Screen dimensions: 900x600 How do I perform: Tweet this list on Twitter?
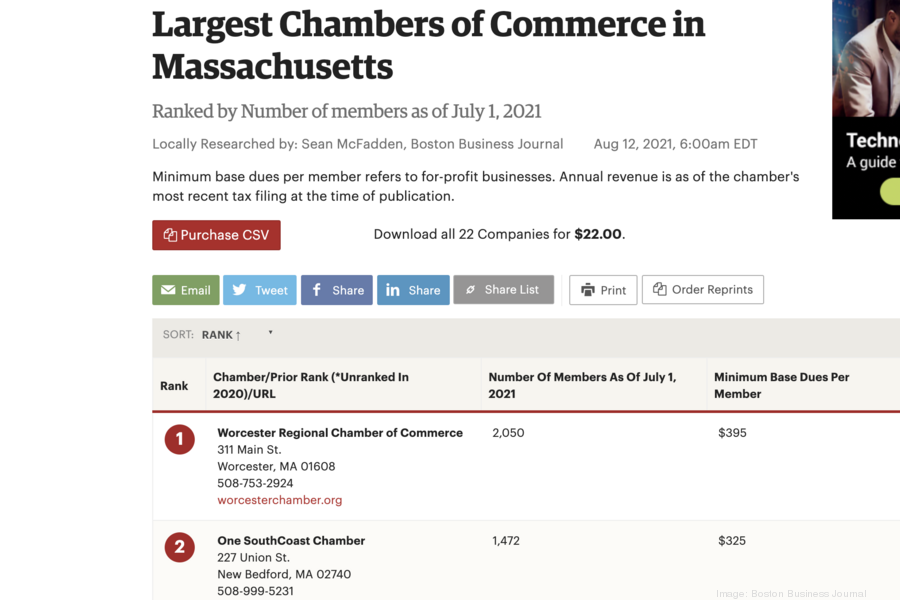pos(259,290)
